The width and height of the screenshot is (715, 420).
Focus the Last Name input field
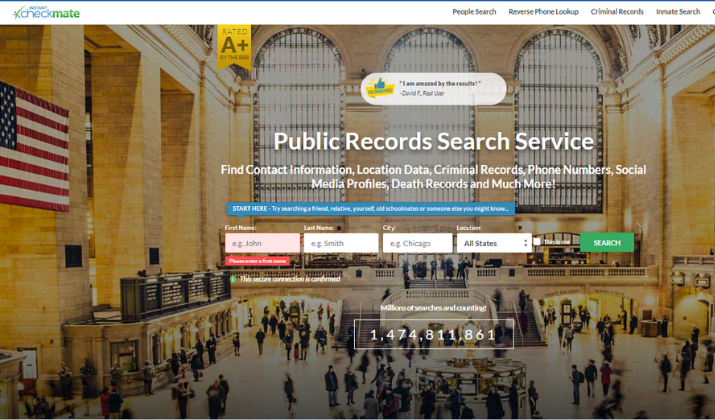[341, 243]
